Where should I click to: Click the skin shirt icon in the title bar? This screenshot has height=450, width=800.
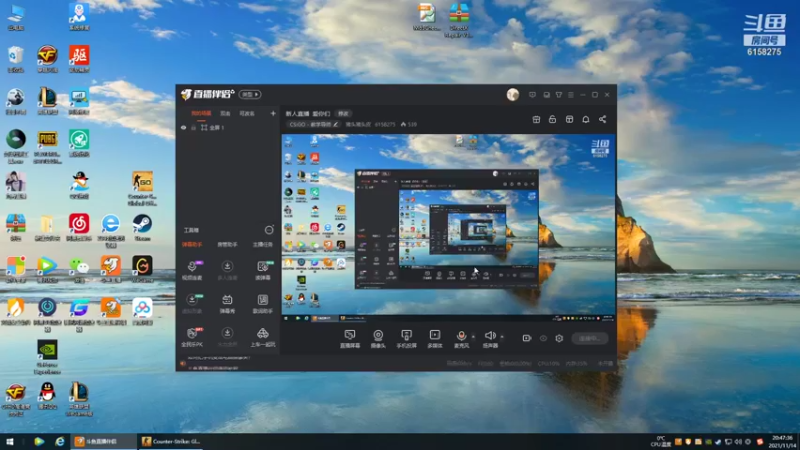(559, 95)
